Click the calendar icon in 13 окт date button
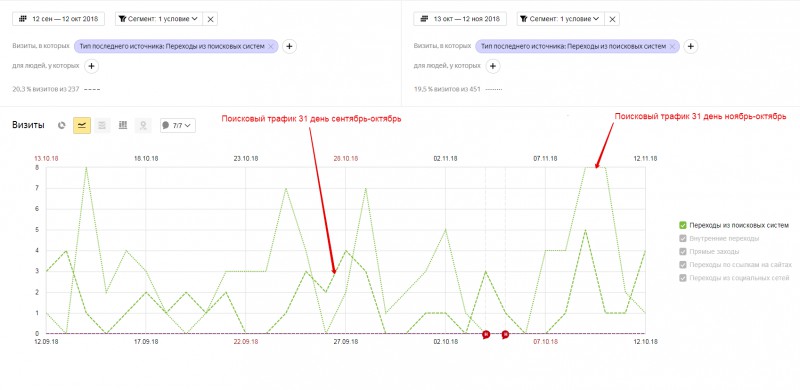The height and width of the screenshot is (390, 800). (424, 19)
